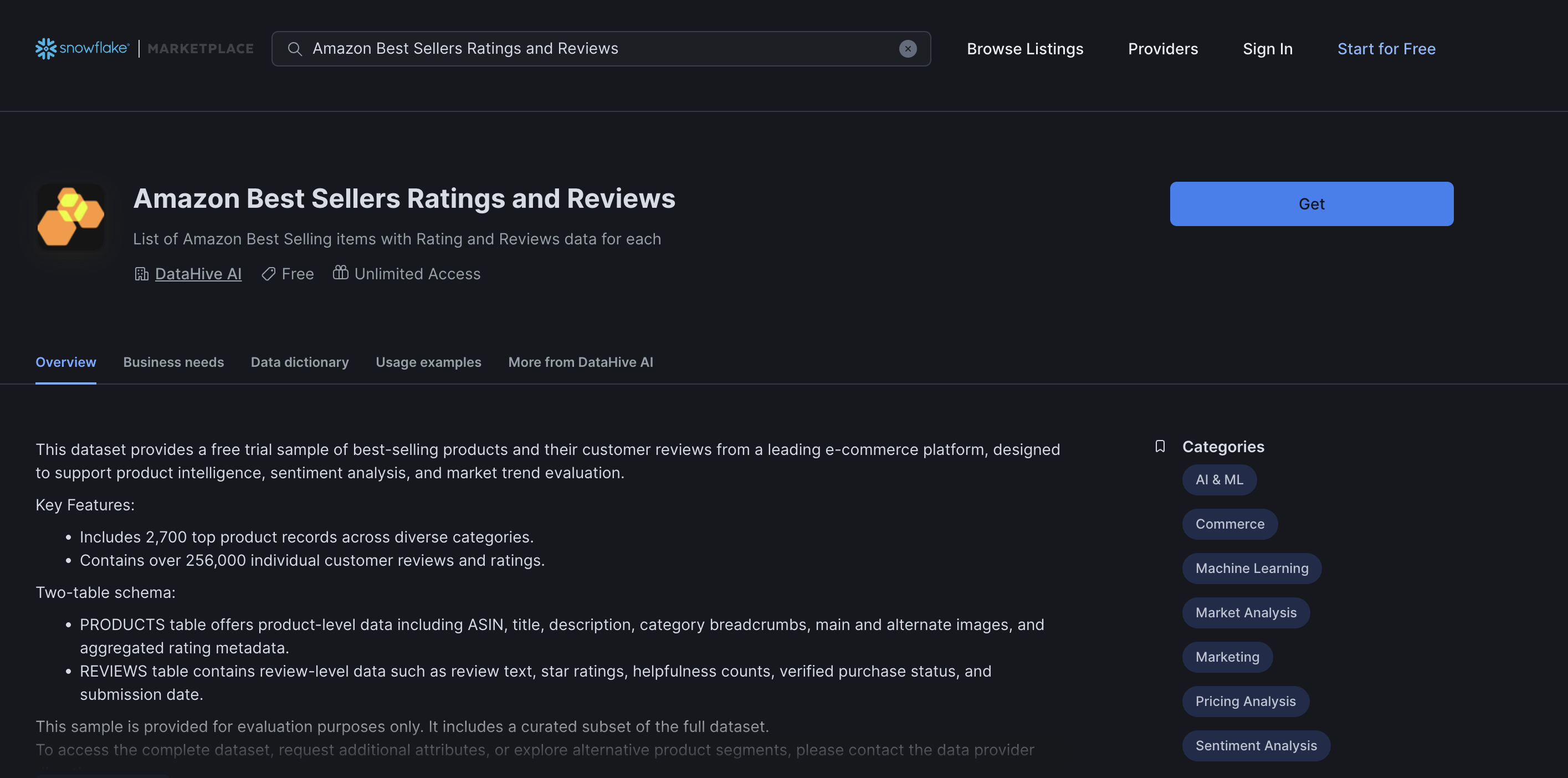Click the listing title Amazon Best Sellers Ratings and Reviews

pos(404,198)
